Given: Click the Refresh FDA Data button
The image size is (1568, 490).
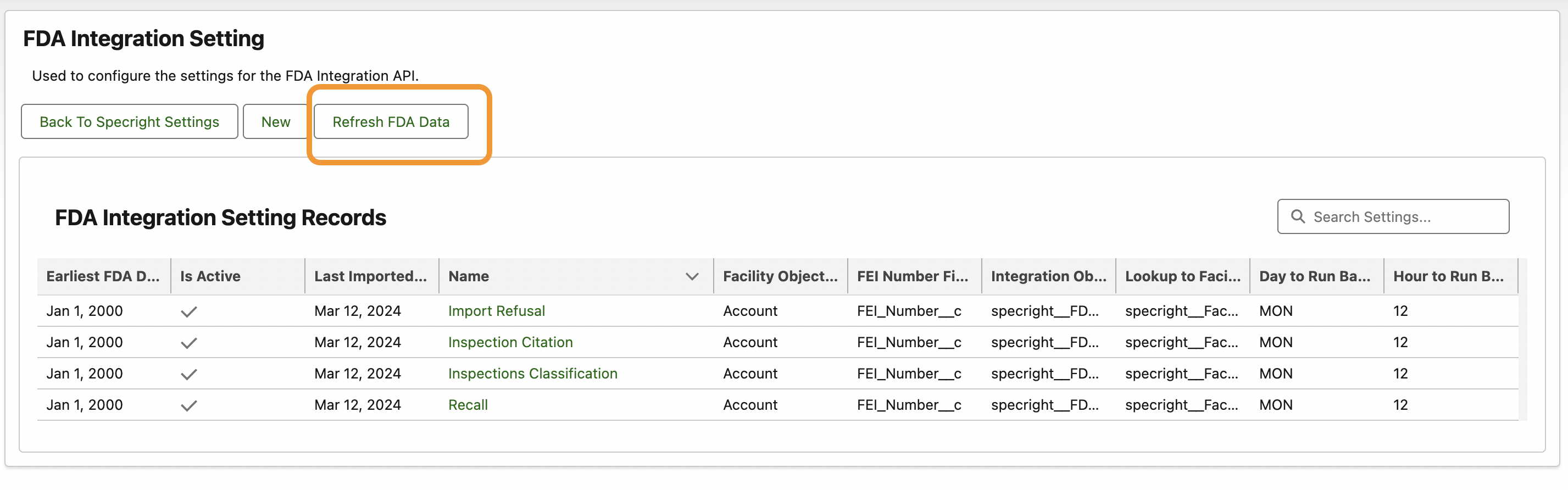Looking at the screenshot, I should (x=391, y=122).
